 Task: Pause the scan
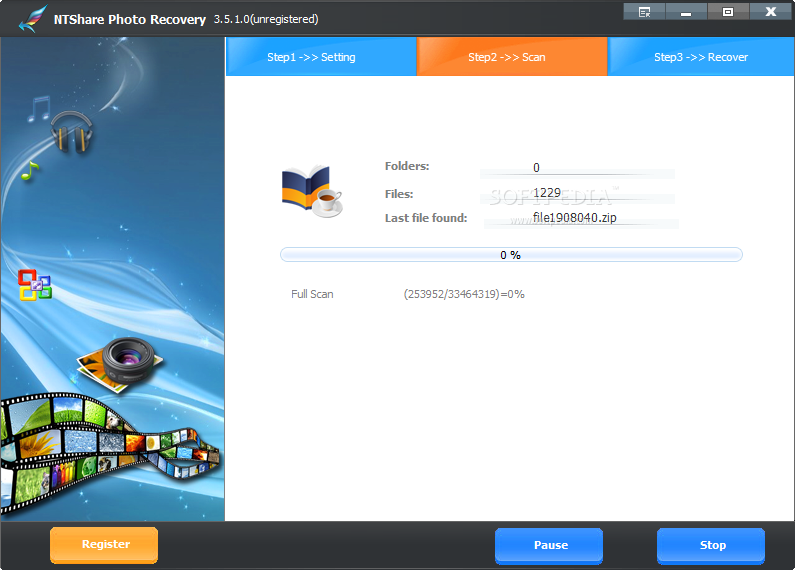coord(549,546)
